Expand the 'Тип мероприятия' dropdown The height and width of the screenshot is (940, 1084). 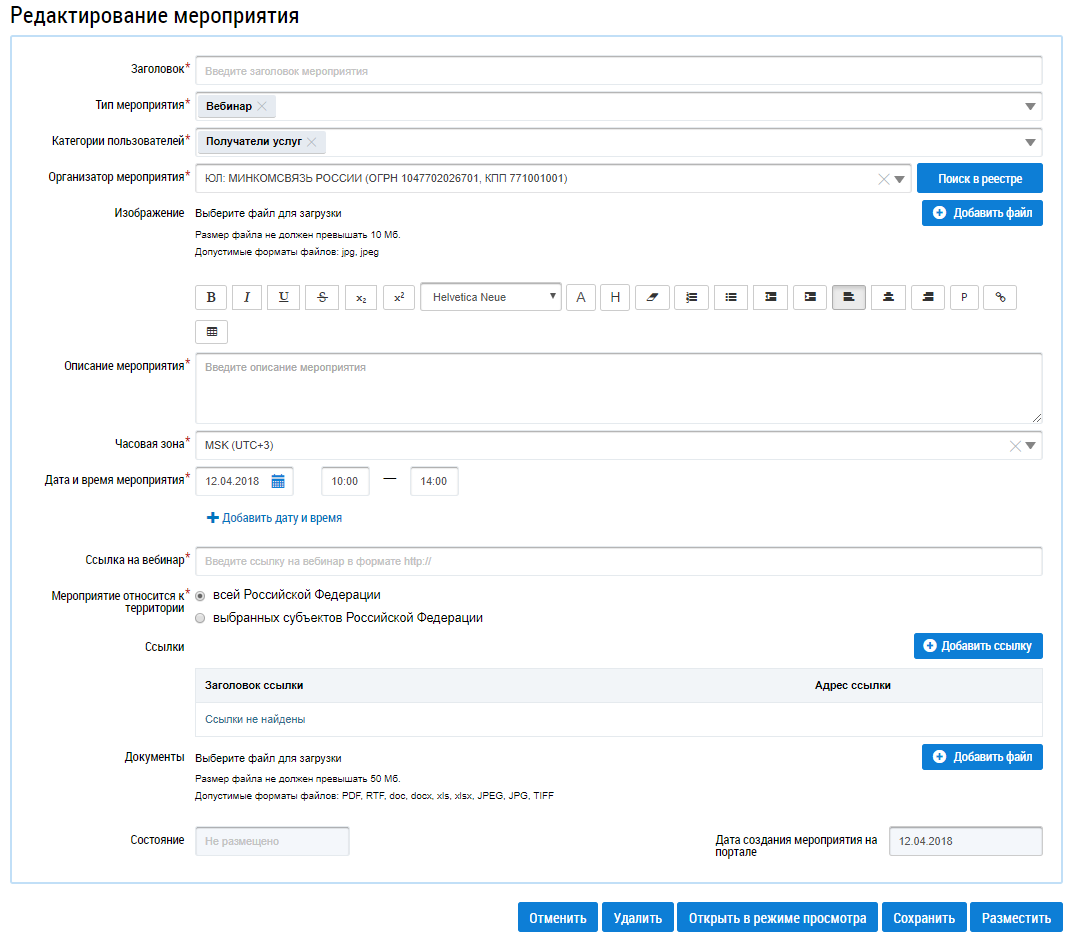pyautogui.click(x=1030, y=107)
